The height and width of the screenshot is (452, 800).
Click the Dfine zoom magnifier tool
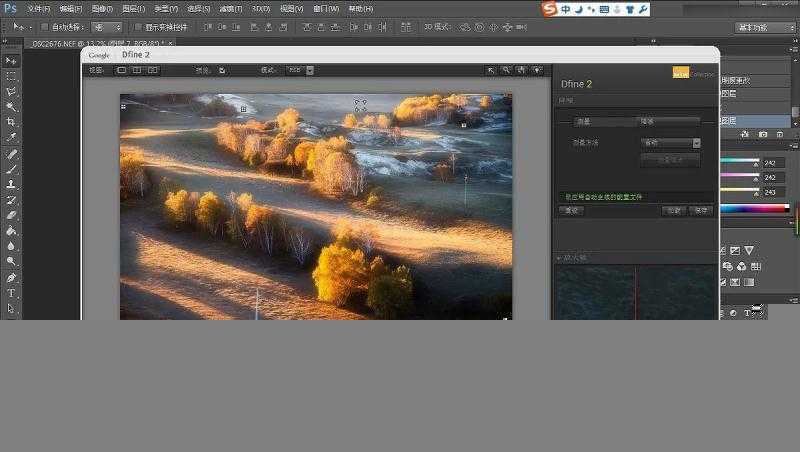506,70
